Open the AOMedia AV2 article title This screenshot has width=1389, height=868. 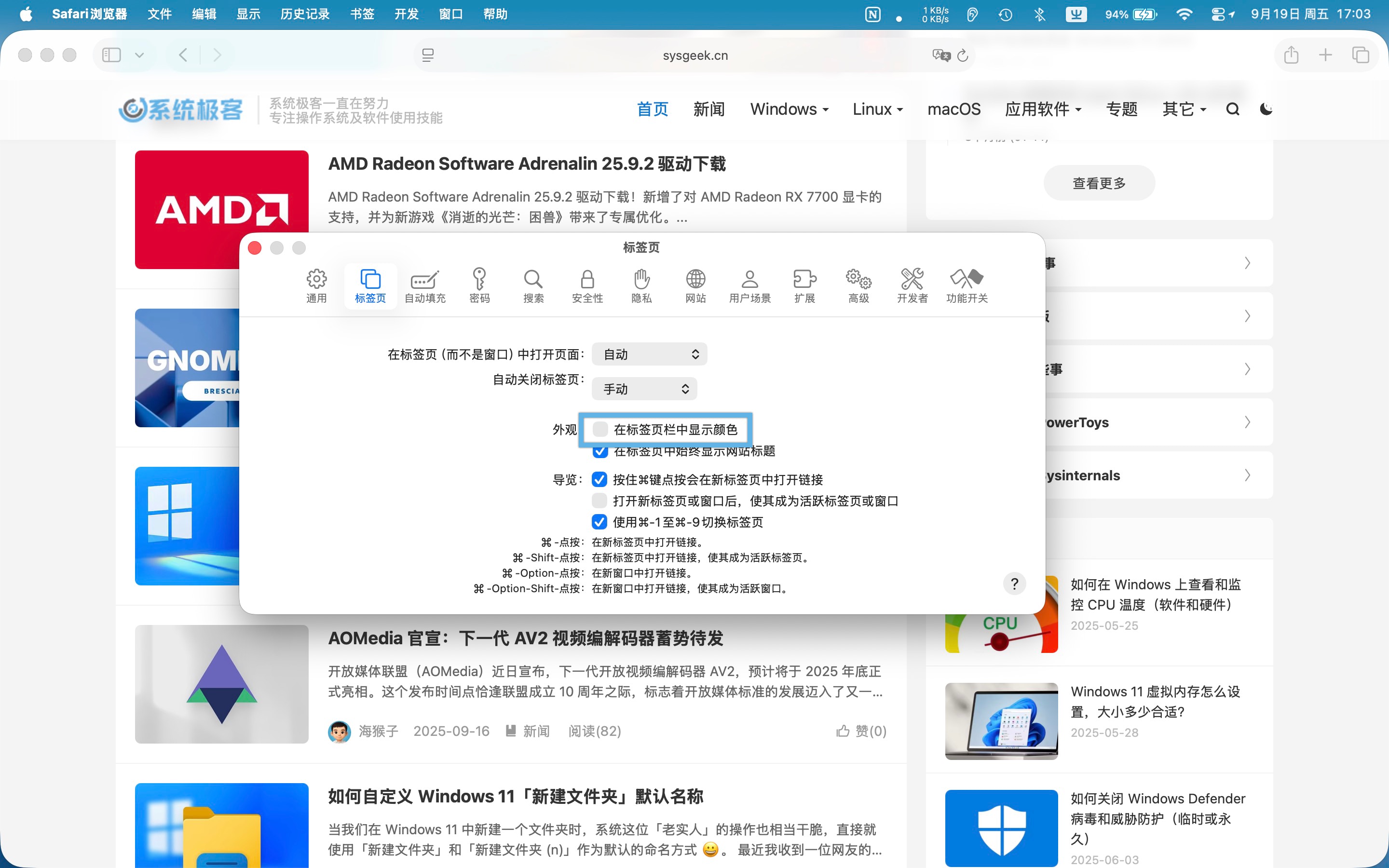(525, 638)
